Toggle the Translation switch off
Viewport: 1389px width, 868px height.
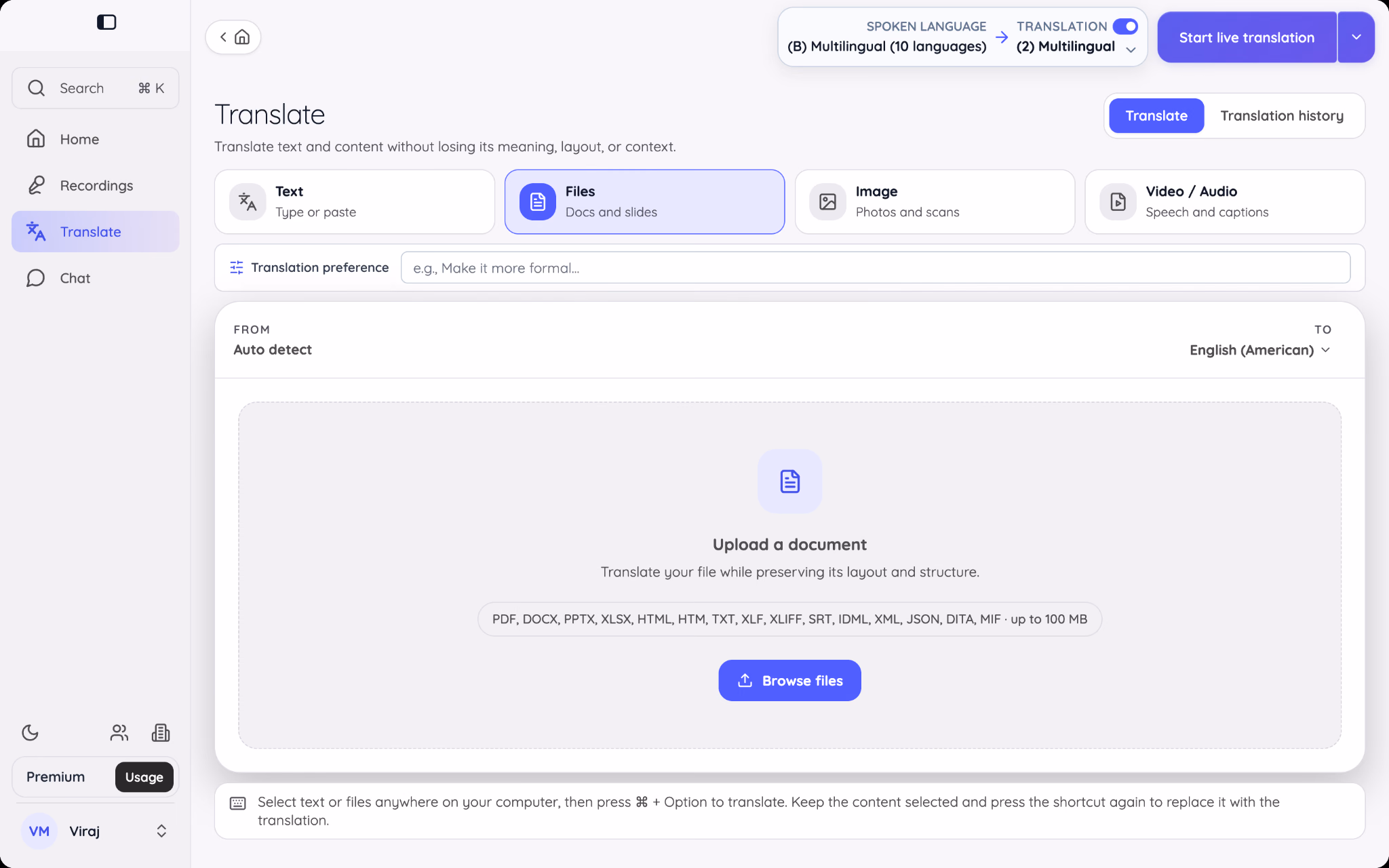point(1126,26)
